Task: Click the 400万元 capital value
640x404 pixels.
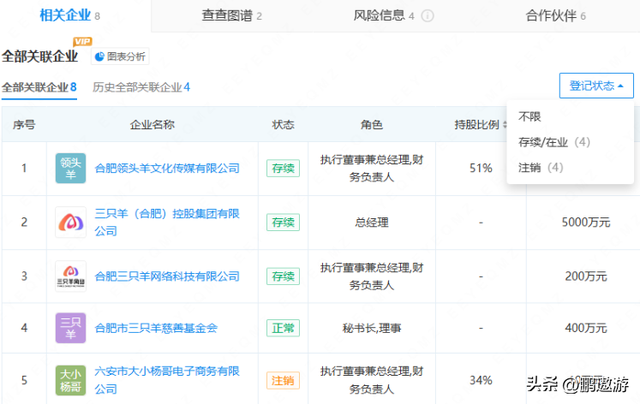Action: (x=586, y=328)
